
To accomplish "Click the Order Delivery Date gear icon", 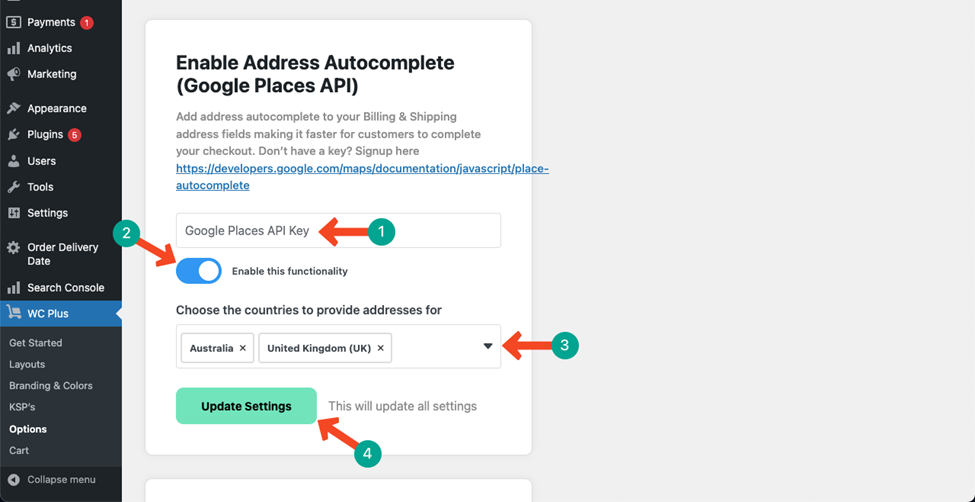I will tap(14, 248).
